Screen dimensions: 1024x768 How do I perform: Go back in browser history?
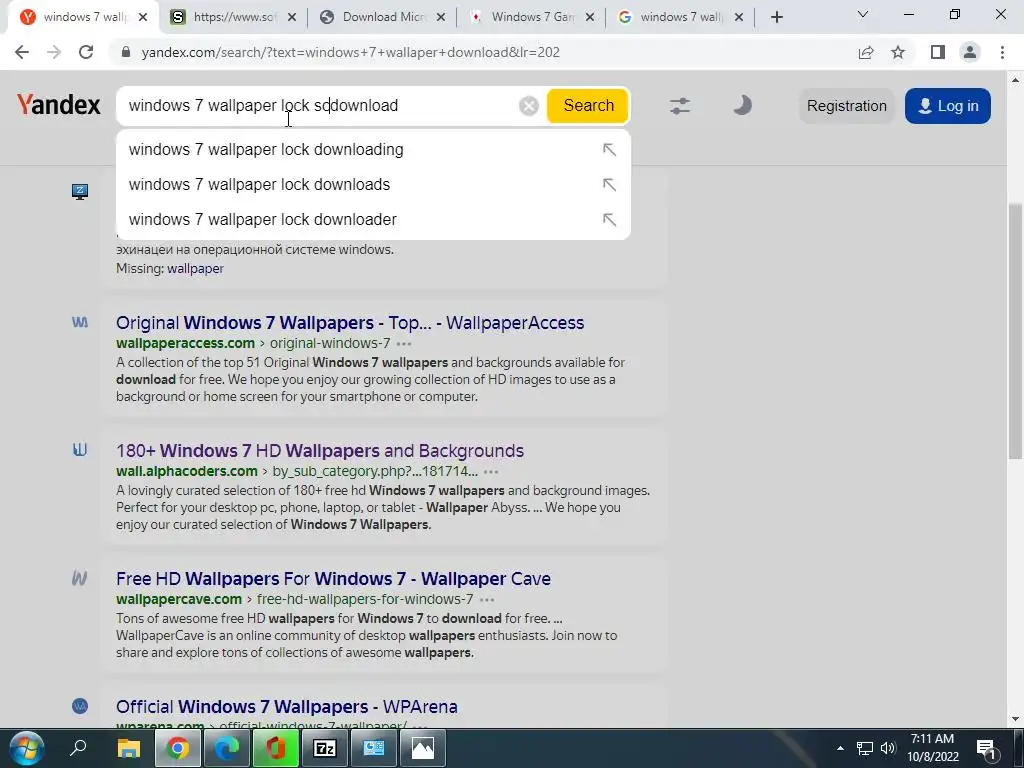(x=22, y=52)
